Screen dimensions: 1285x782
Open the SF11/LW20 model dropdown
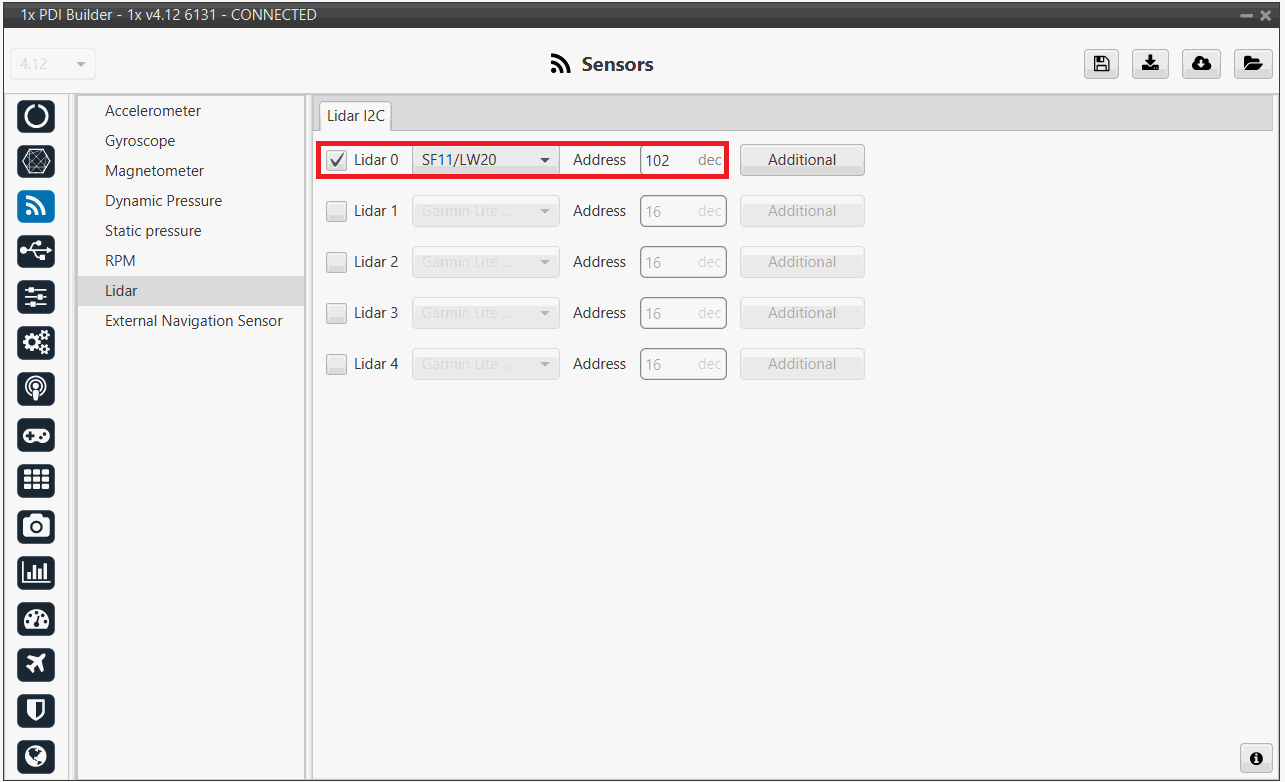(x=486, y=160)
